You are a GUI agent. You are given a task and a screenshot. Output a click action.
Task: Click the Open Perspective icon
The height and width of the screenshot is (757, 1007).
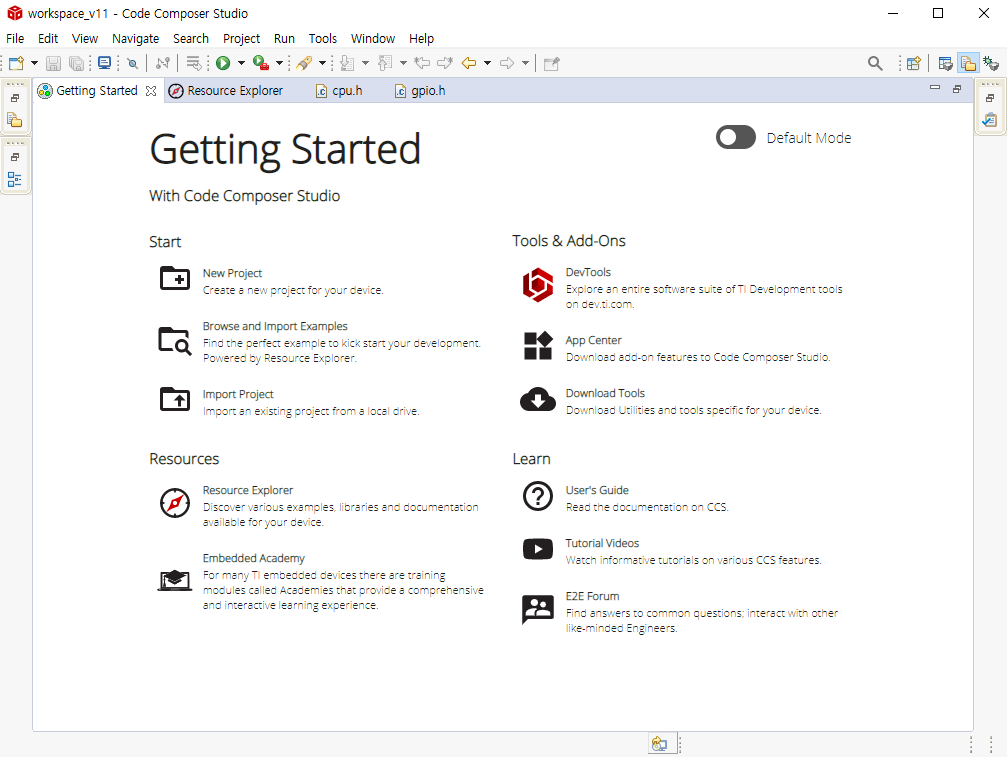(914, 63)
